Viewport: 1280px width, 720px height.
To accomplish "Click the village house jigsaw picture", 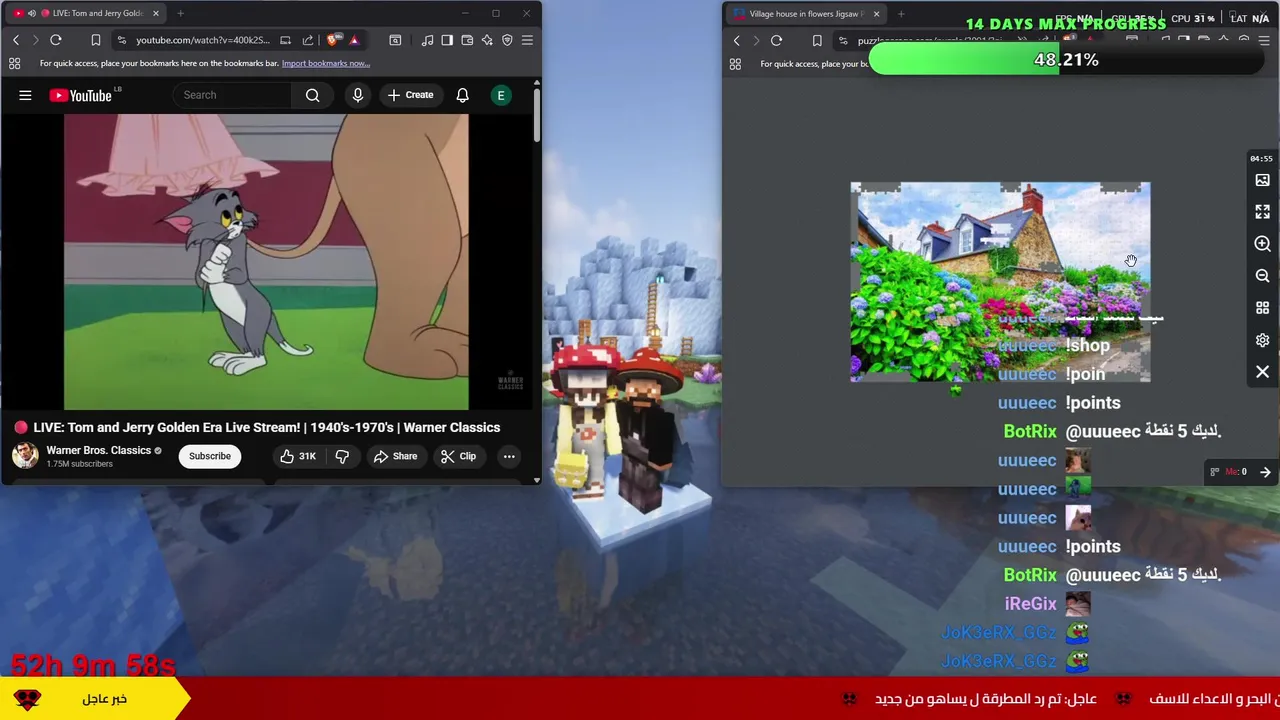I will point(1000,282).
